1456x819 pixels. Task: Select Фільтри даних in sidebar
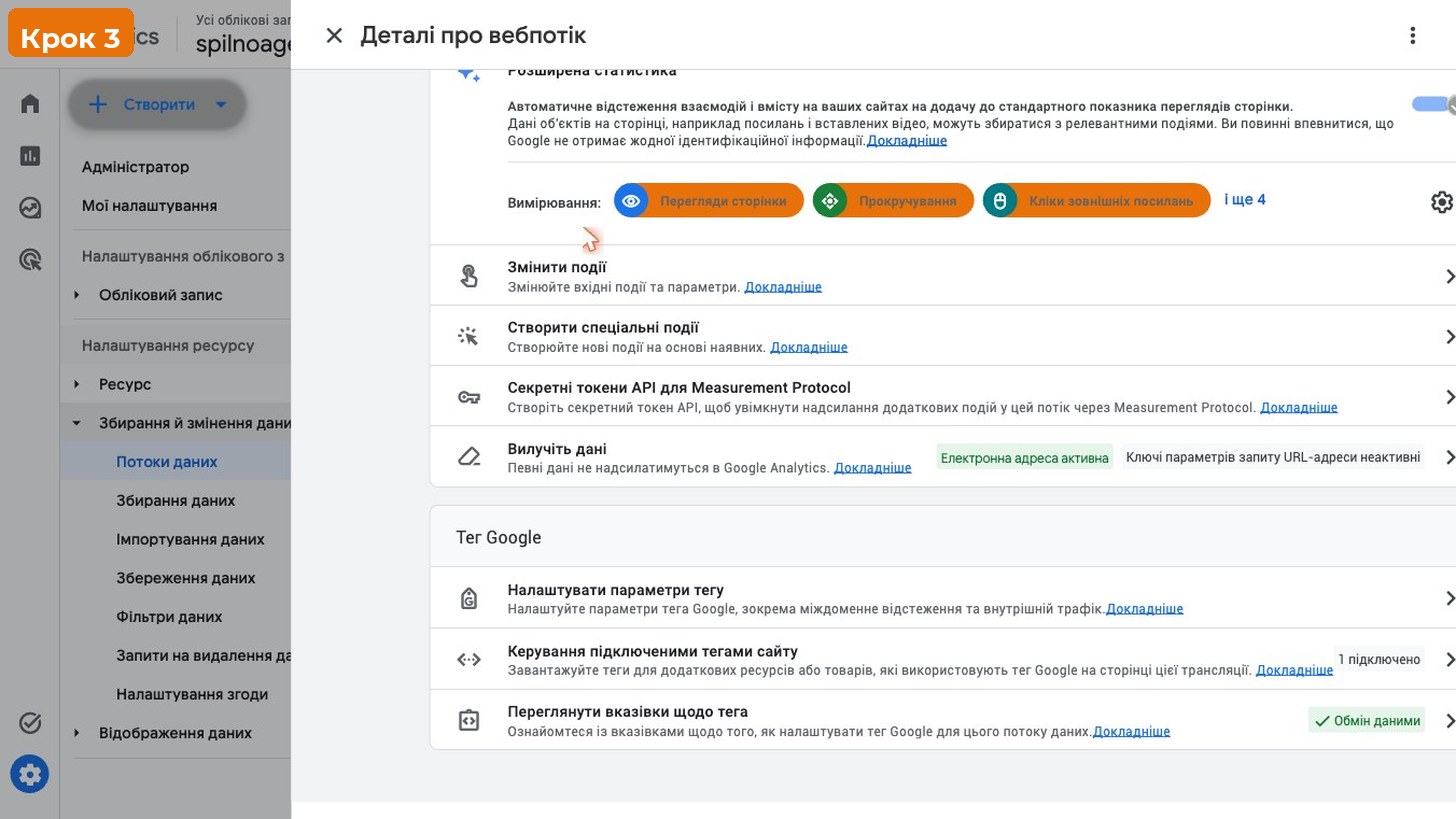pyautogui.click(x=169, y=617)
